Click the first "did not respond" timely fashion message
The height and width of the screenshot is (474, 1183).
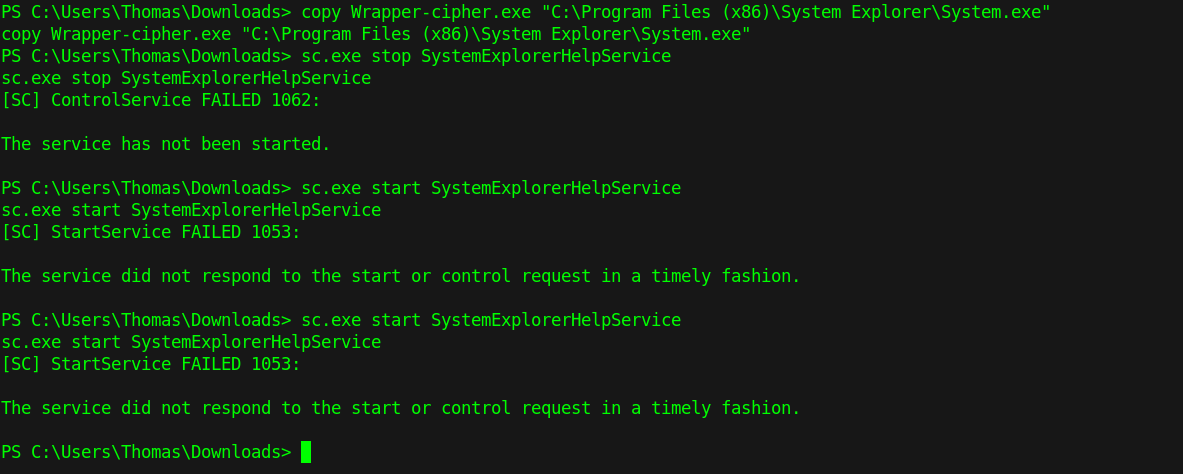click(x=400, y=276)
